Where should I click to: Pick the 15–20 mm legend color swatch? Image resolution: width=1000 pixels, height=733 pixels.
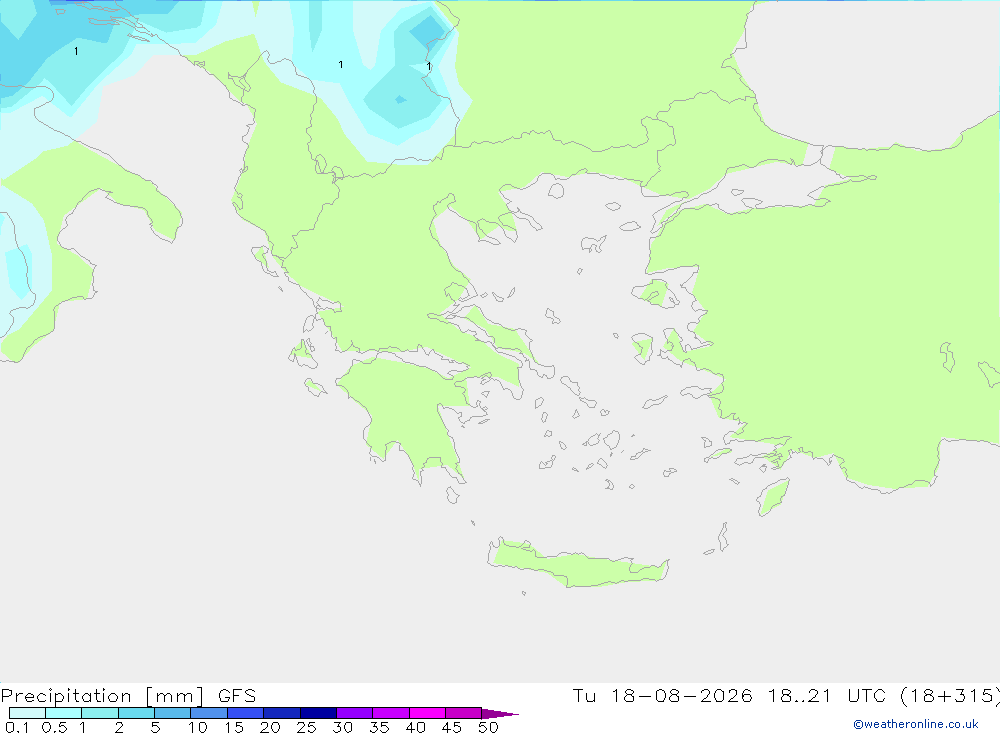tap(246, 713)
